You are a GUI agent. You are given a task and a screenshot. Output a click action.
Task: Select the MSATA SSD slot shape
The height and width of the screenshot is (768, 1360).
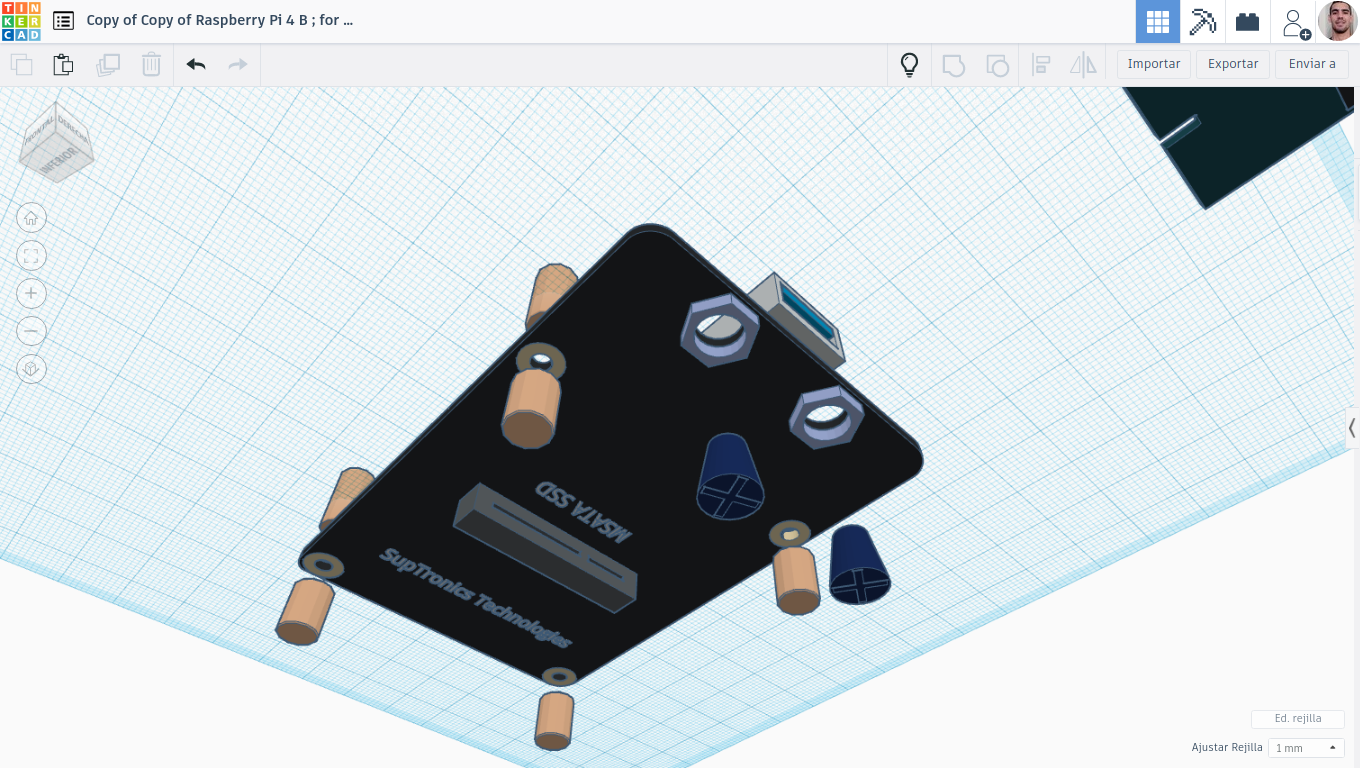click(545, 548)
